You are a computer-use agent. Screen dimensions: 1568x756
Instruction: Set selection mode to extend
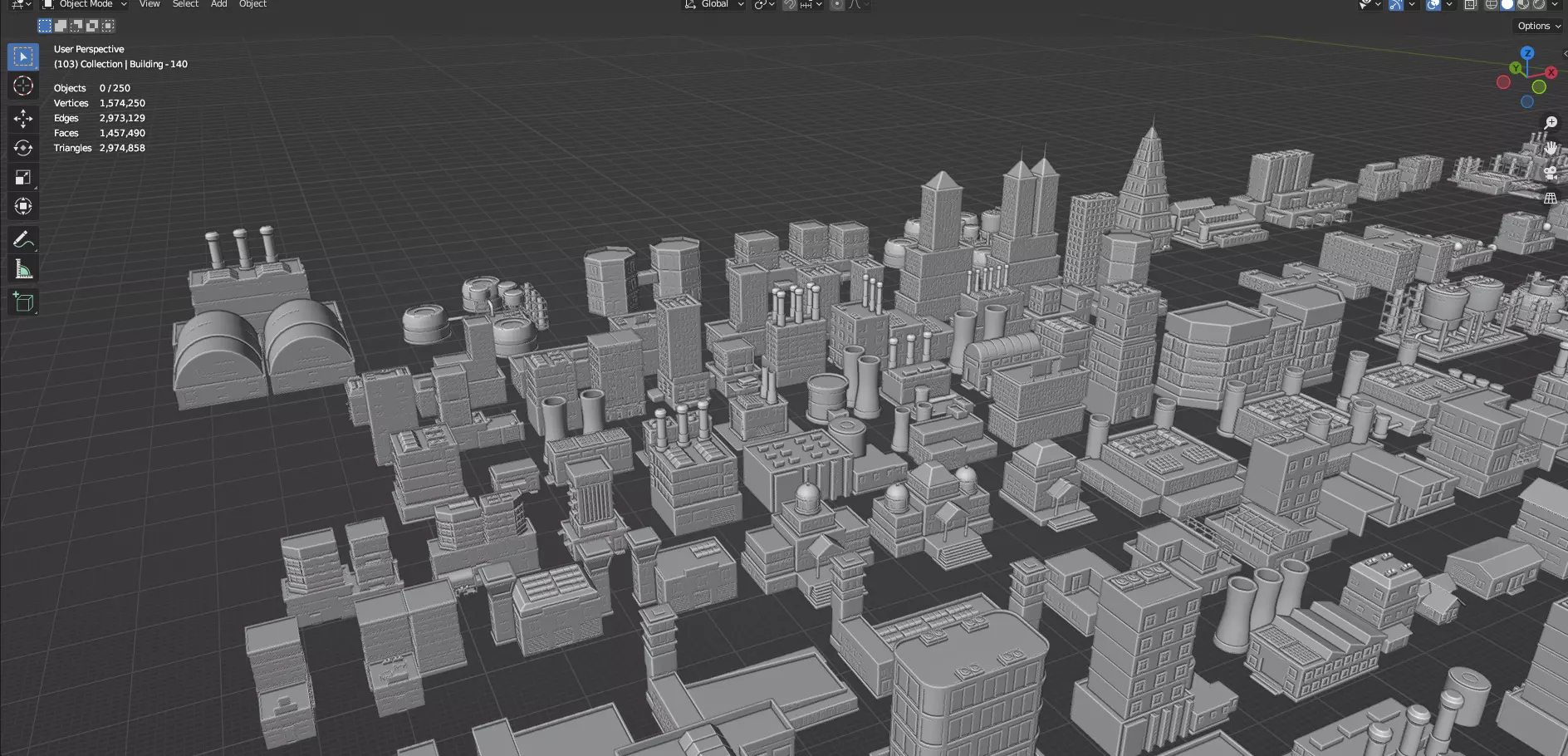coord(61,26)
